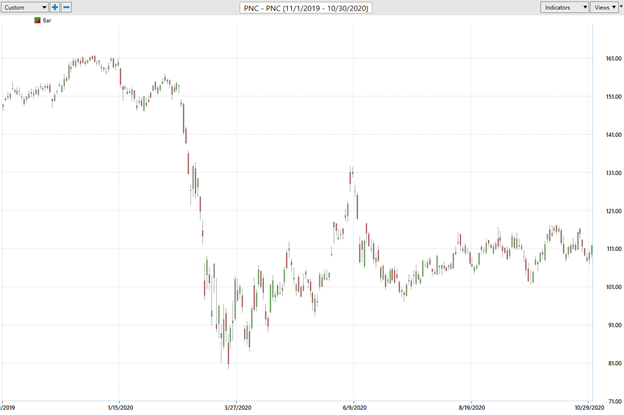Click the 71.00 price axis label
Viewport: 624px width, 415px height.
614,401
